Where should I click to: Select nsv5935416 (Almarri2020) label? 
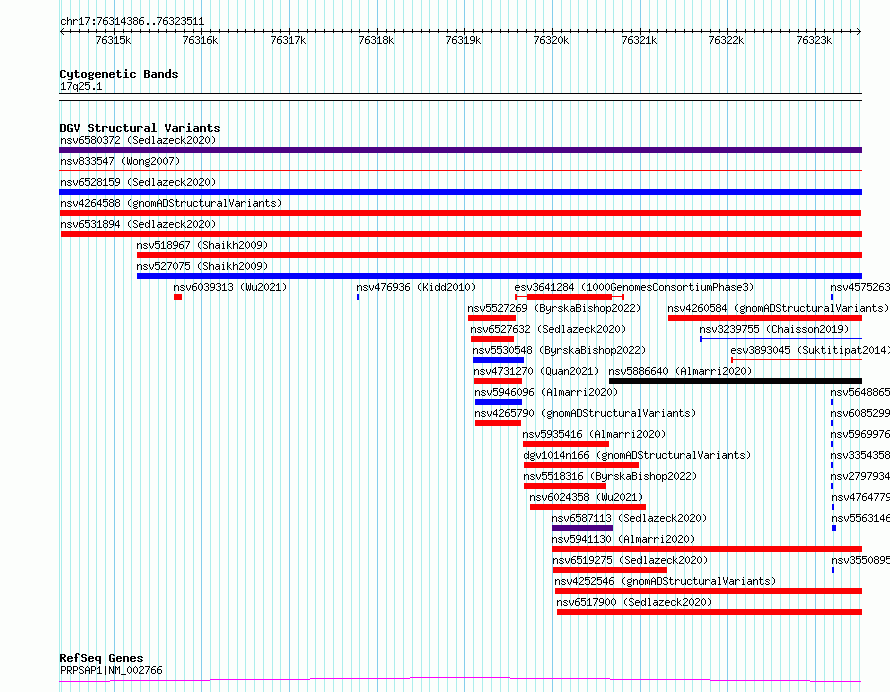click(x=594, y=434)
